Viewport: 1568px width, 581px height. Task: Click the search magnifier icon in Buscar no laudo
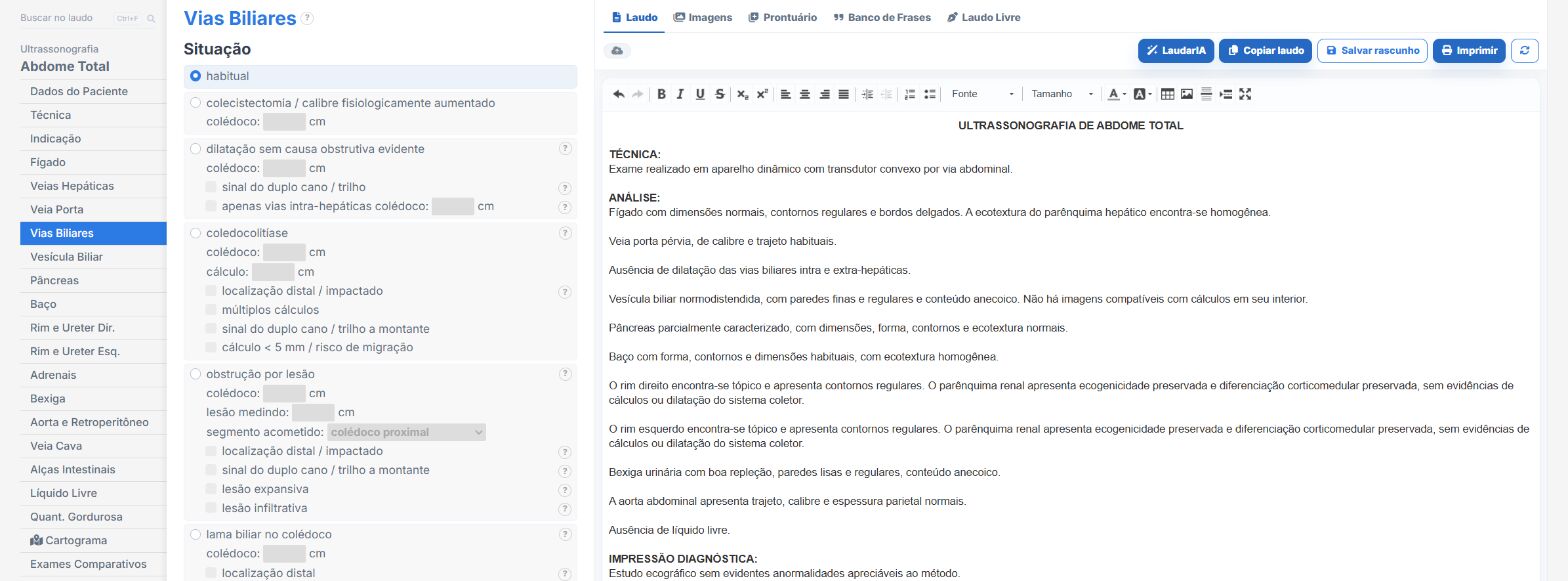[x=151, y=18]
